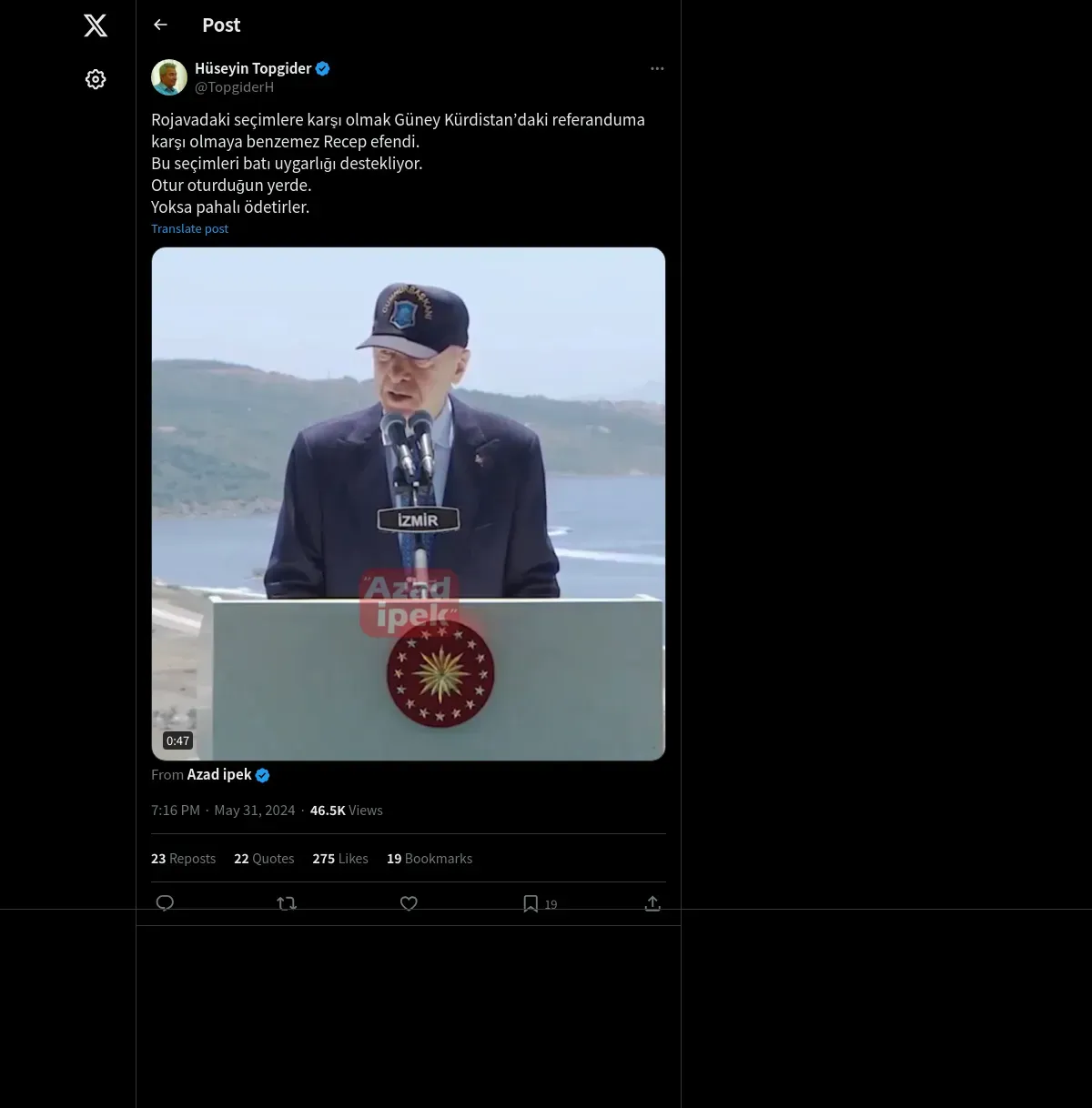Click the reply speech bubble icon

point(165,903)
